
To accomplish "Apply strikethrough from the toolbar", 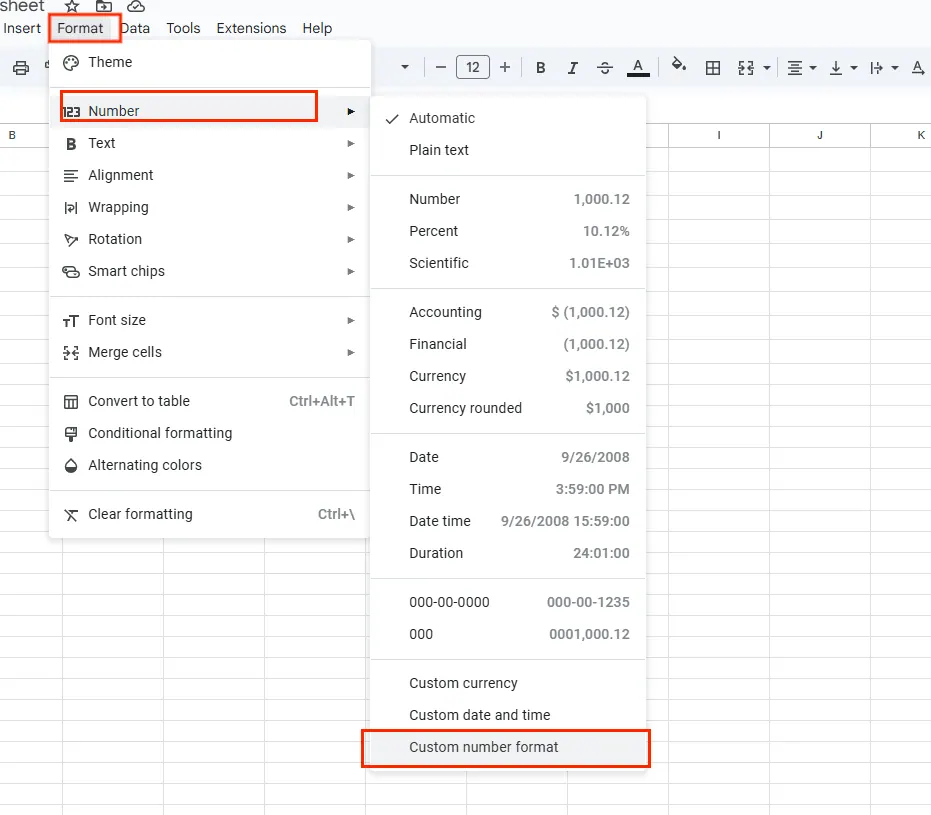I will 605,68.
